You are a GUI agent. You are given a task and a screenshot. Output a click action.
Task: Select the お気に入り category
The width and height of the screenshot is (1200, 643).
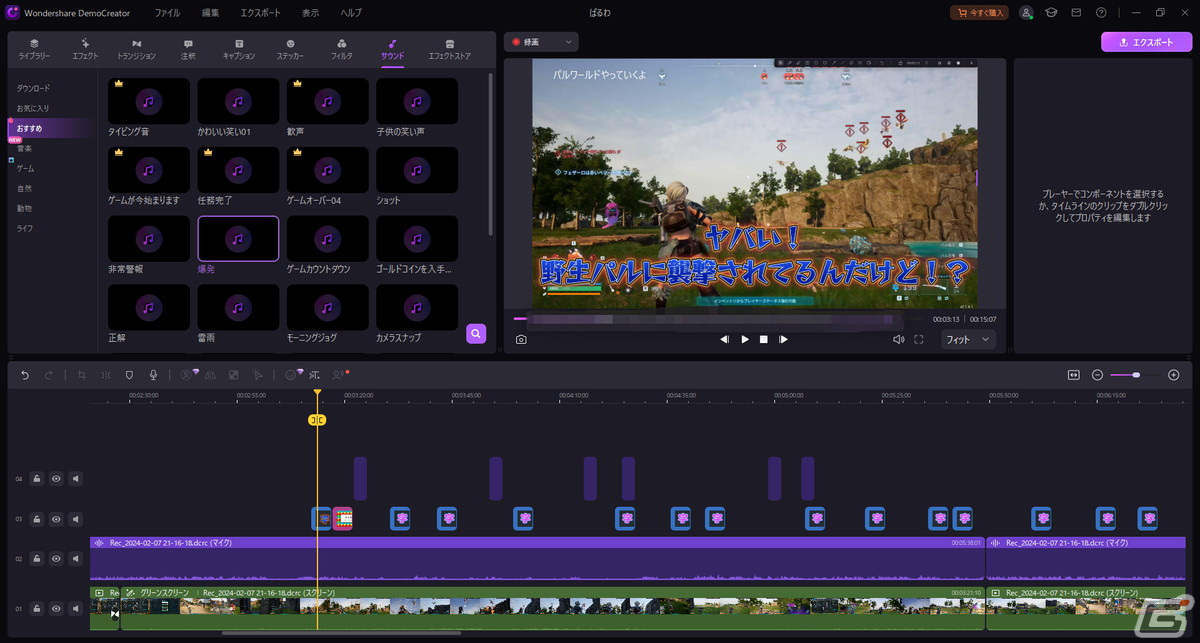(x=33, y=108)
